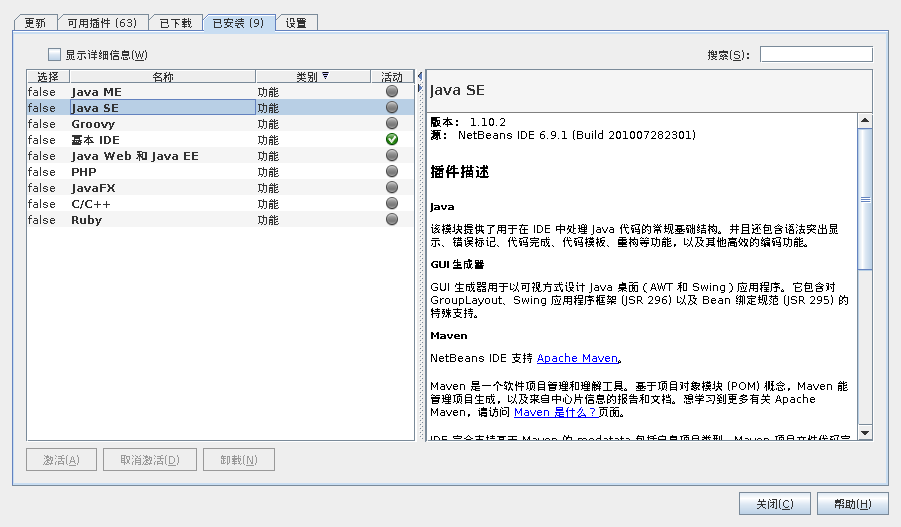The image size is (901, 527).
Task: Click the description vertical scrollbar thumb
Action: [865, 199]
